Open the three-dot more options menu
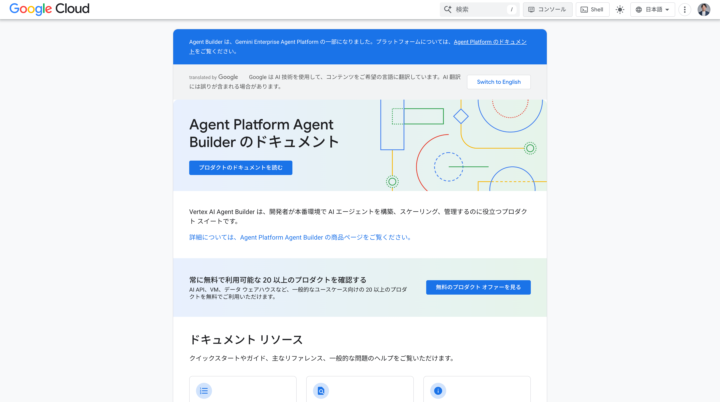This screenshot has width=720, height=402. tap(685, 9)
